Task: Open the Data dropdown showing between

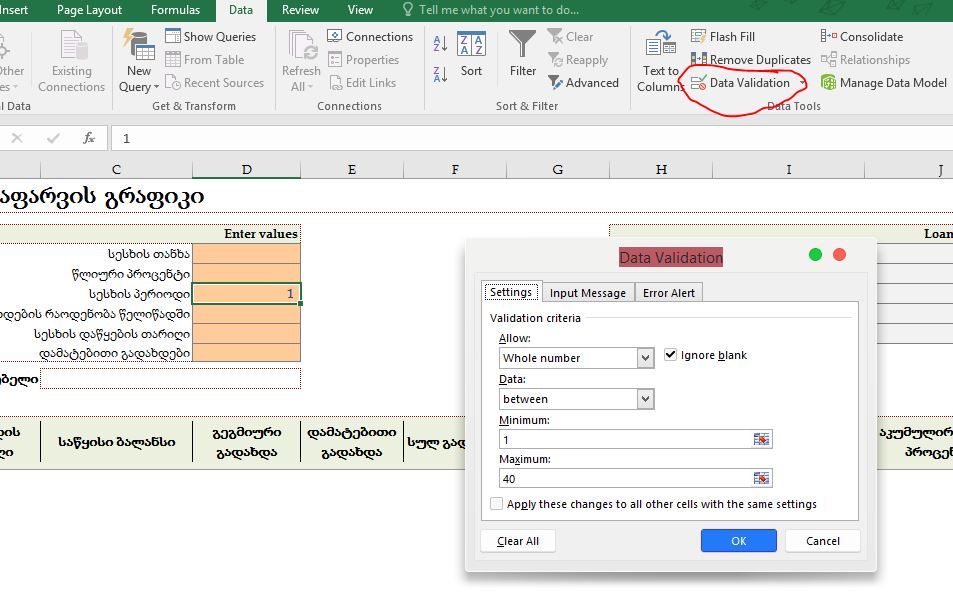Action: [x=645, y=399]
